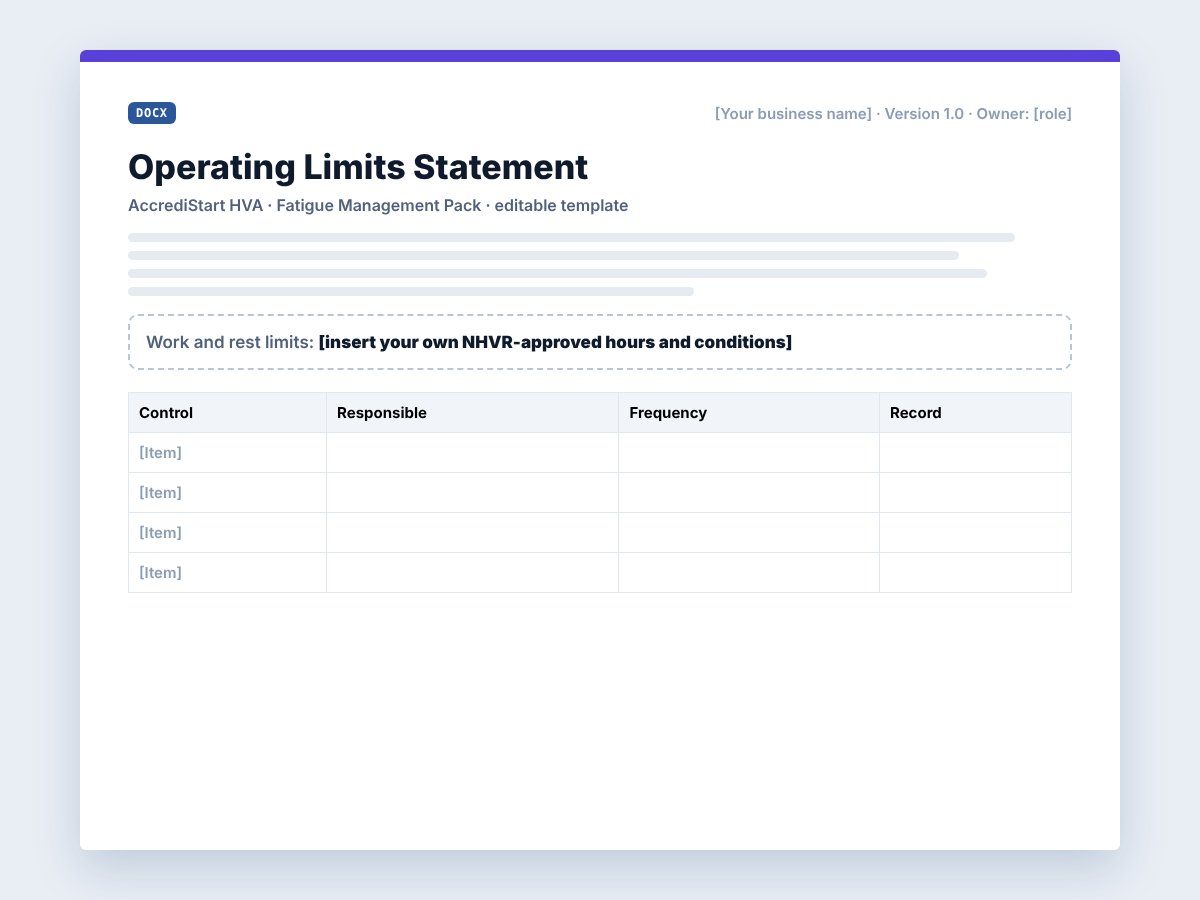Click the business name, version and owner header
Screen dimensions: 1200x900
[x=893, y=113]
